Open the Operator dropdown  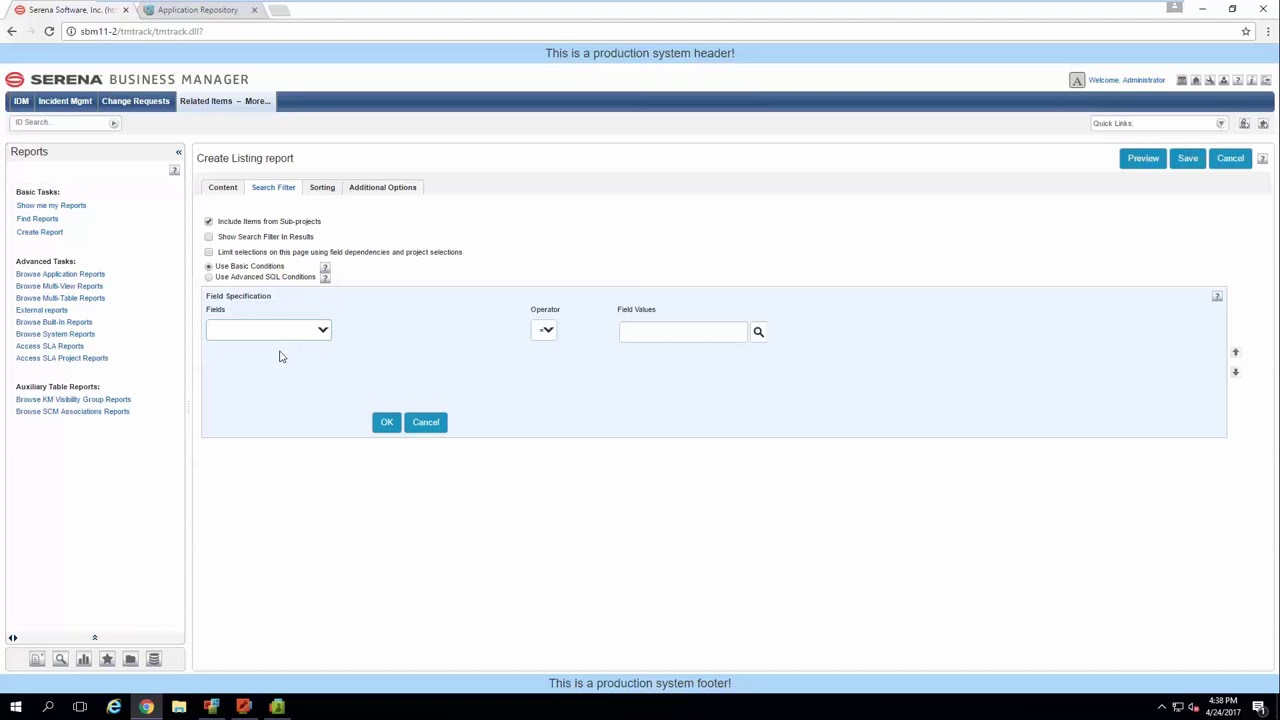544,330
